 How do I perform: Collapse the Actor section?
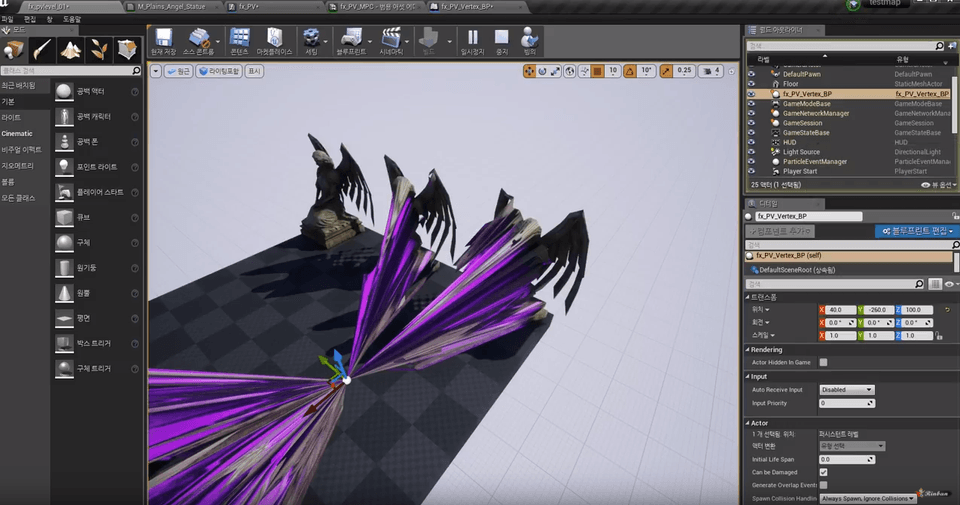748,423
